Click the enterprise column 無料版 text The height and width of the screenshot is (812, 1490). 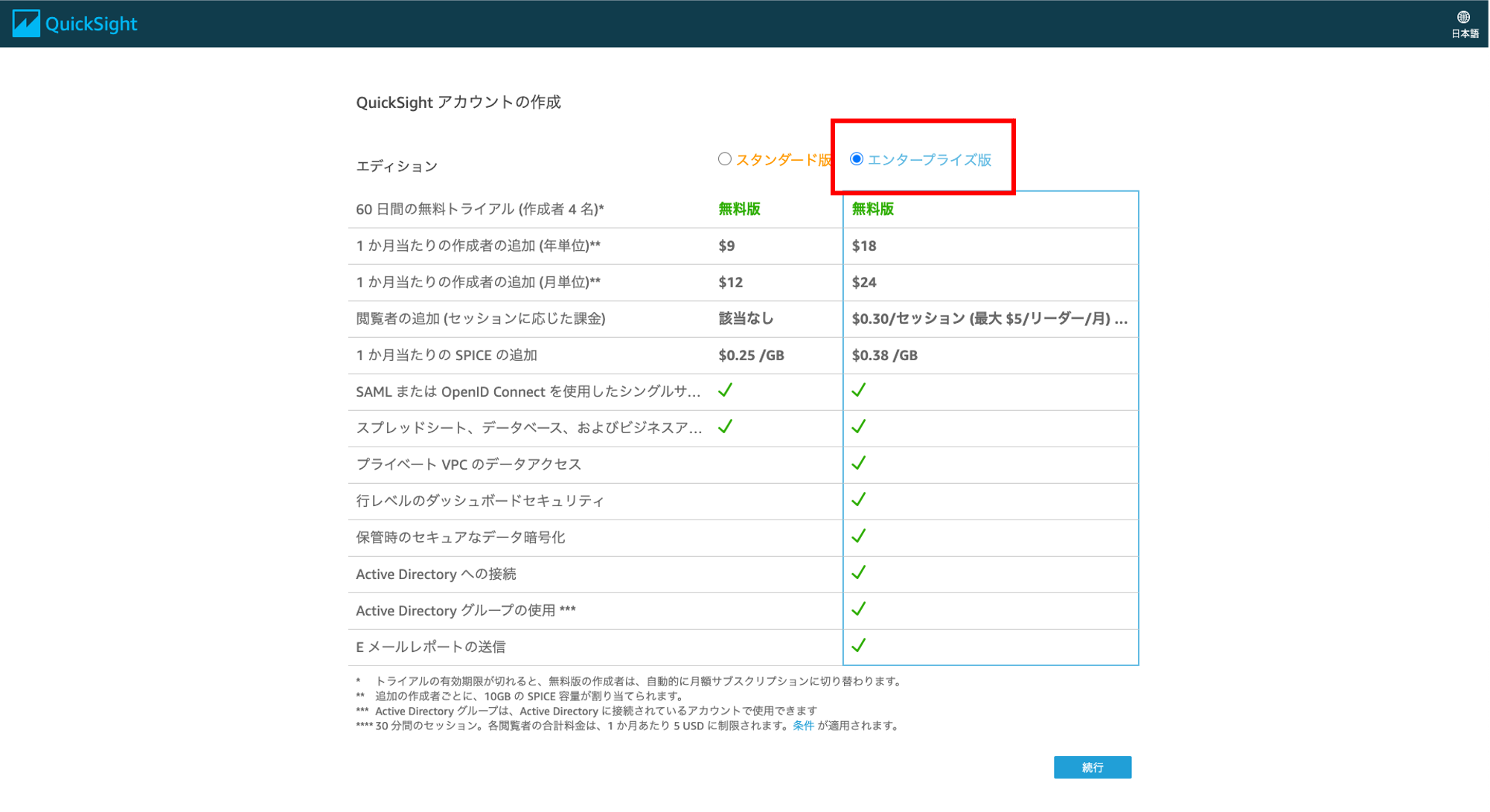pos(873,209)
